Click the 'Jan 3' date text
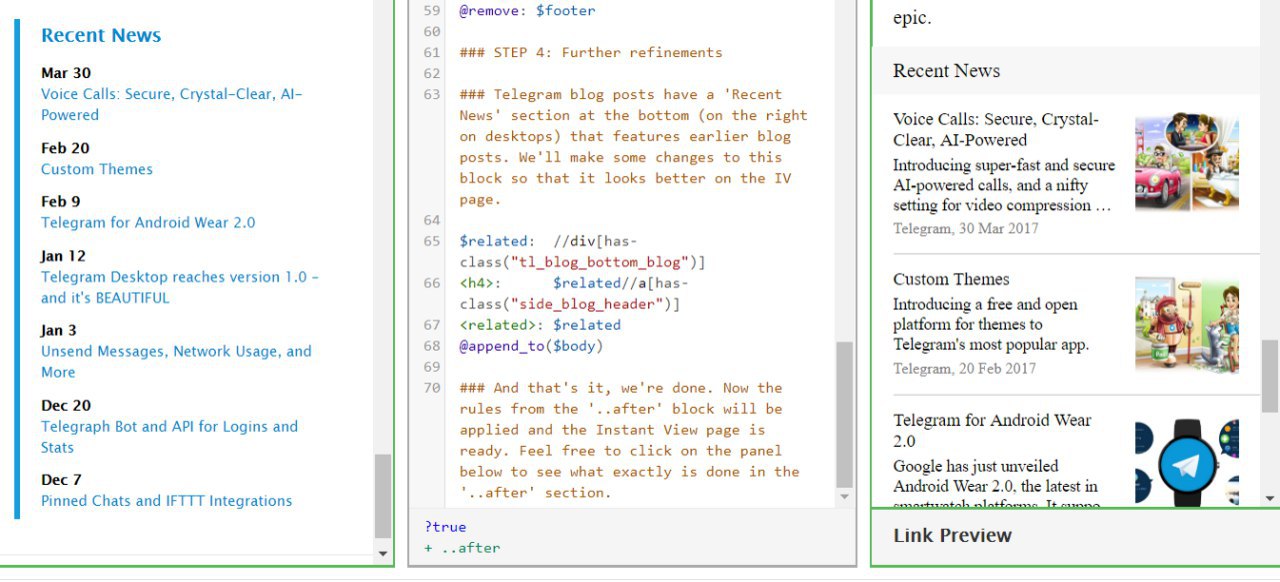Image resolution: width=1280 pixels, height=582 pixels. coord(59,330)
